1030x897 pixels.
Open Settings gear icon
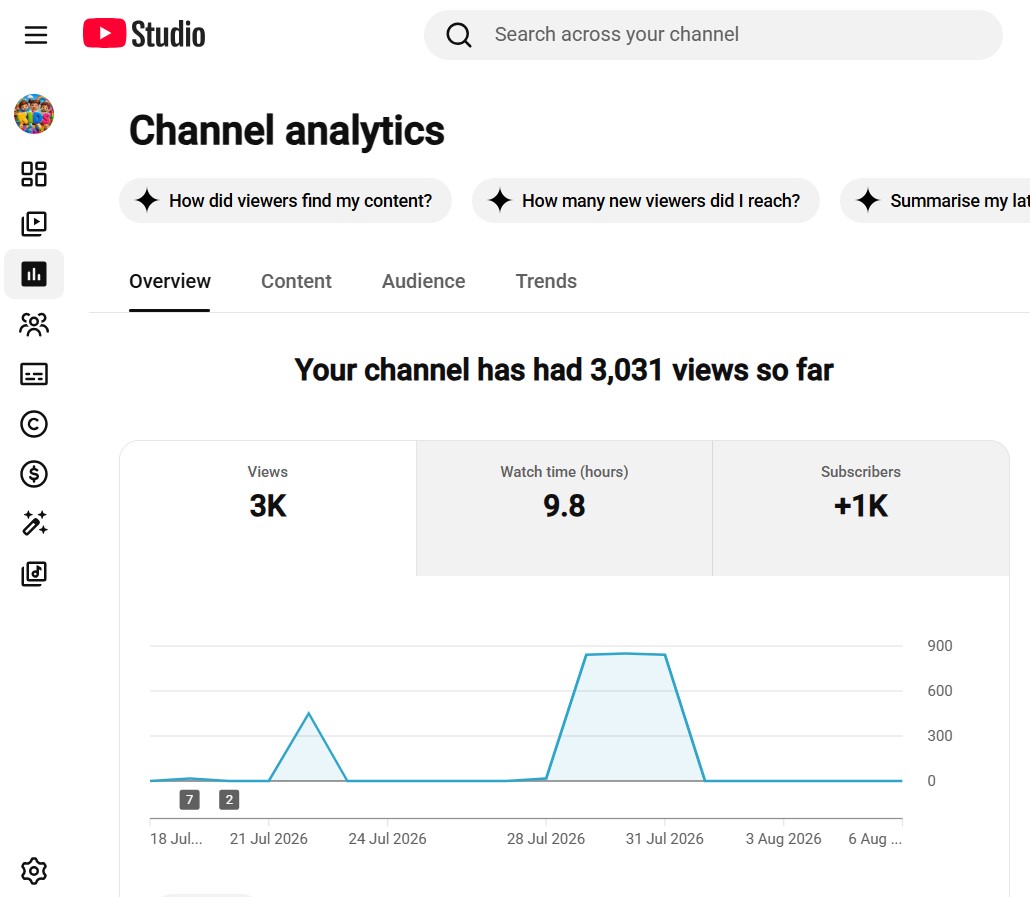click(34, 871)
